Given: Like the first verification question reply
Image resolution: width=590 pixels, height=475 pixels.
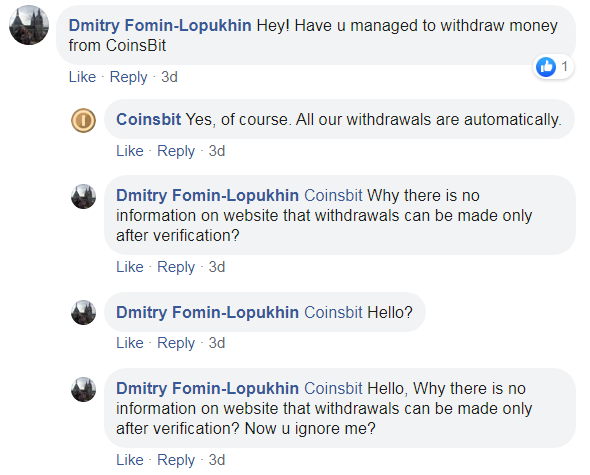Looking at the screenshot, I should [130, 267].
